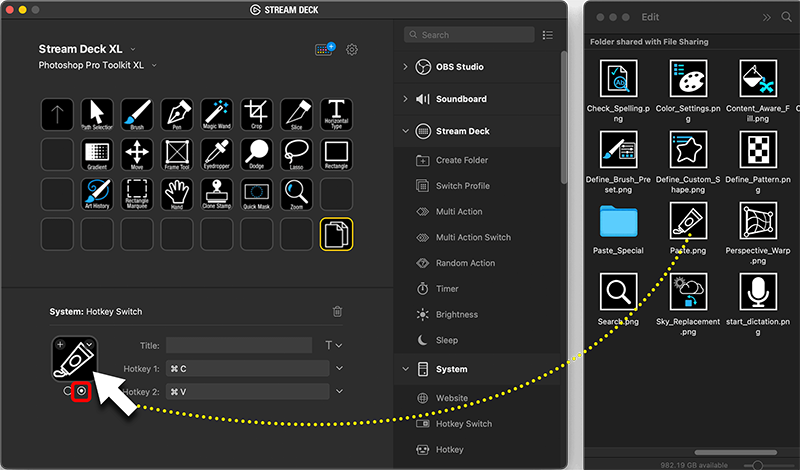Screen dimensions: 800x470
Task: Select the Dodge tool key
Action: [257, 154]
